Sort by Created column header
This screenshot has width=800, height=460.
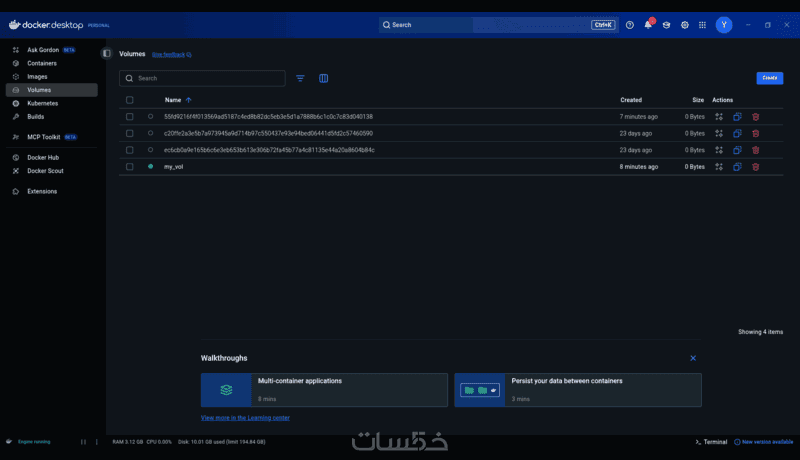(x=631, y=100)
